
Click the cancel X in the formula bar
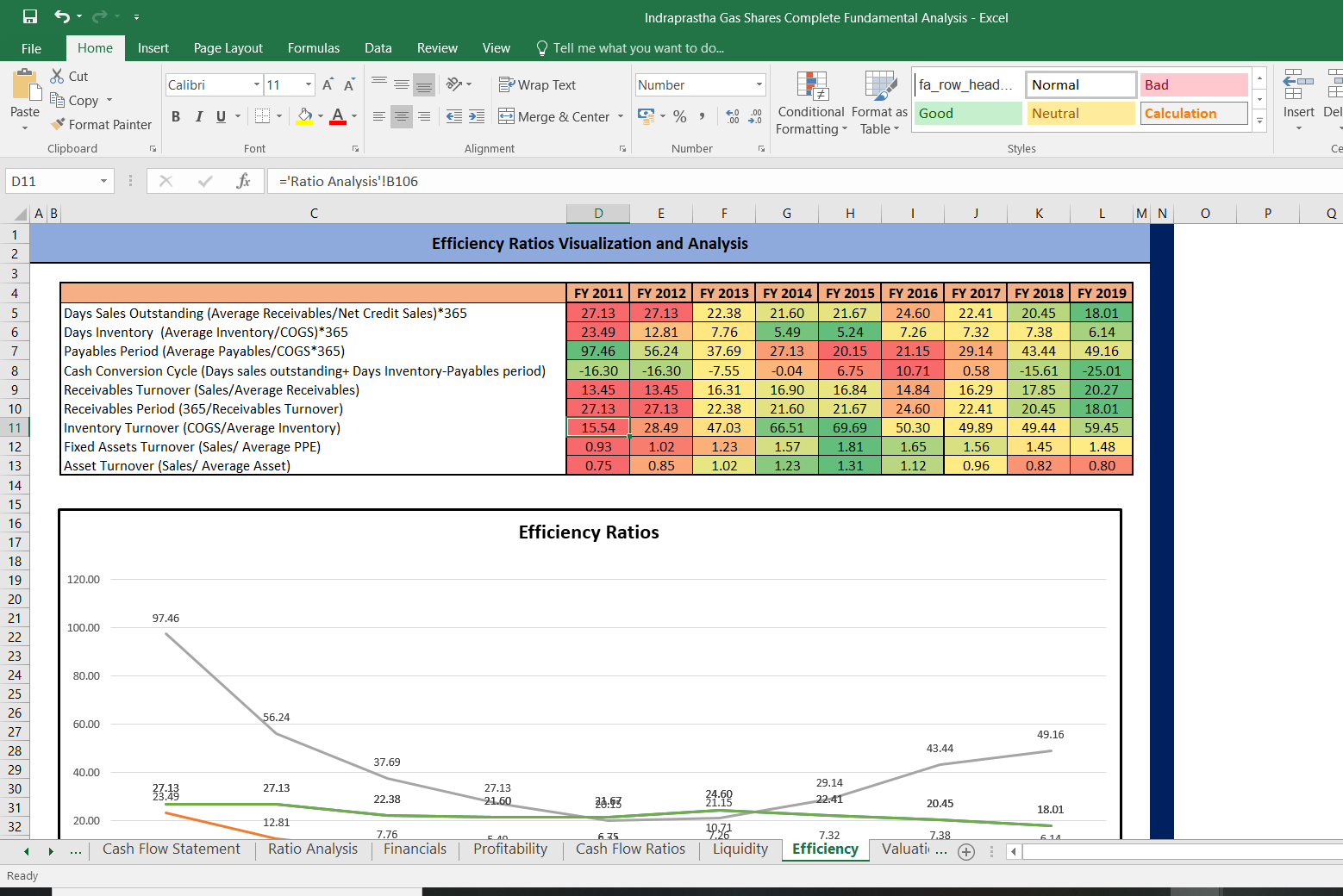pos(166,181)
